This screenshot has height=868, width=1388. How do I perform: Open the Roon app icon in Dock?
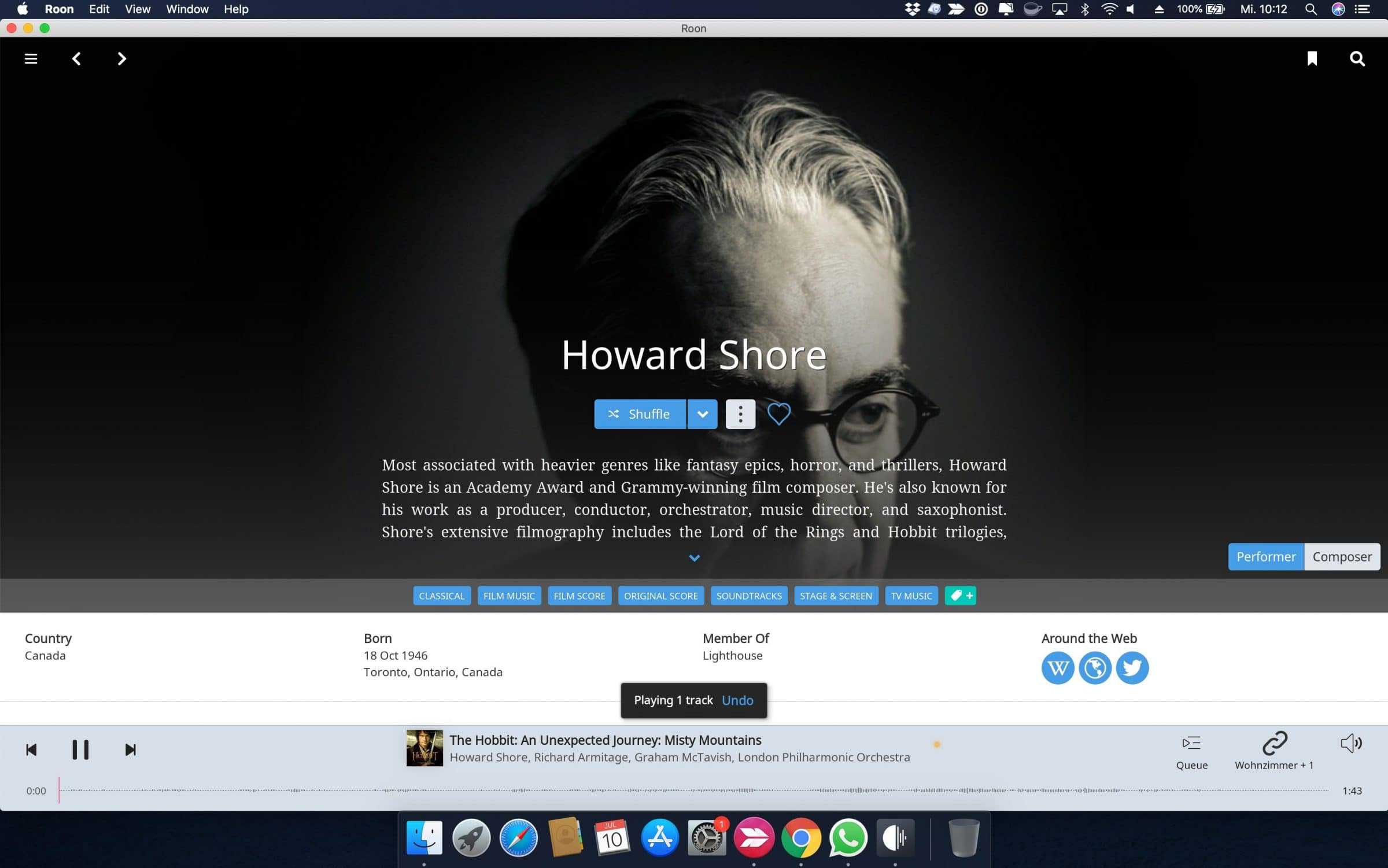[x=895, y=837]
